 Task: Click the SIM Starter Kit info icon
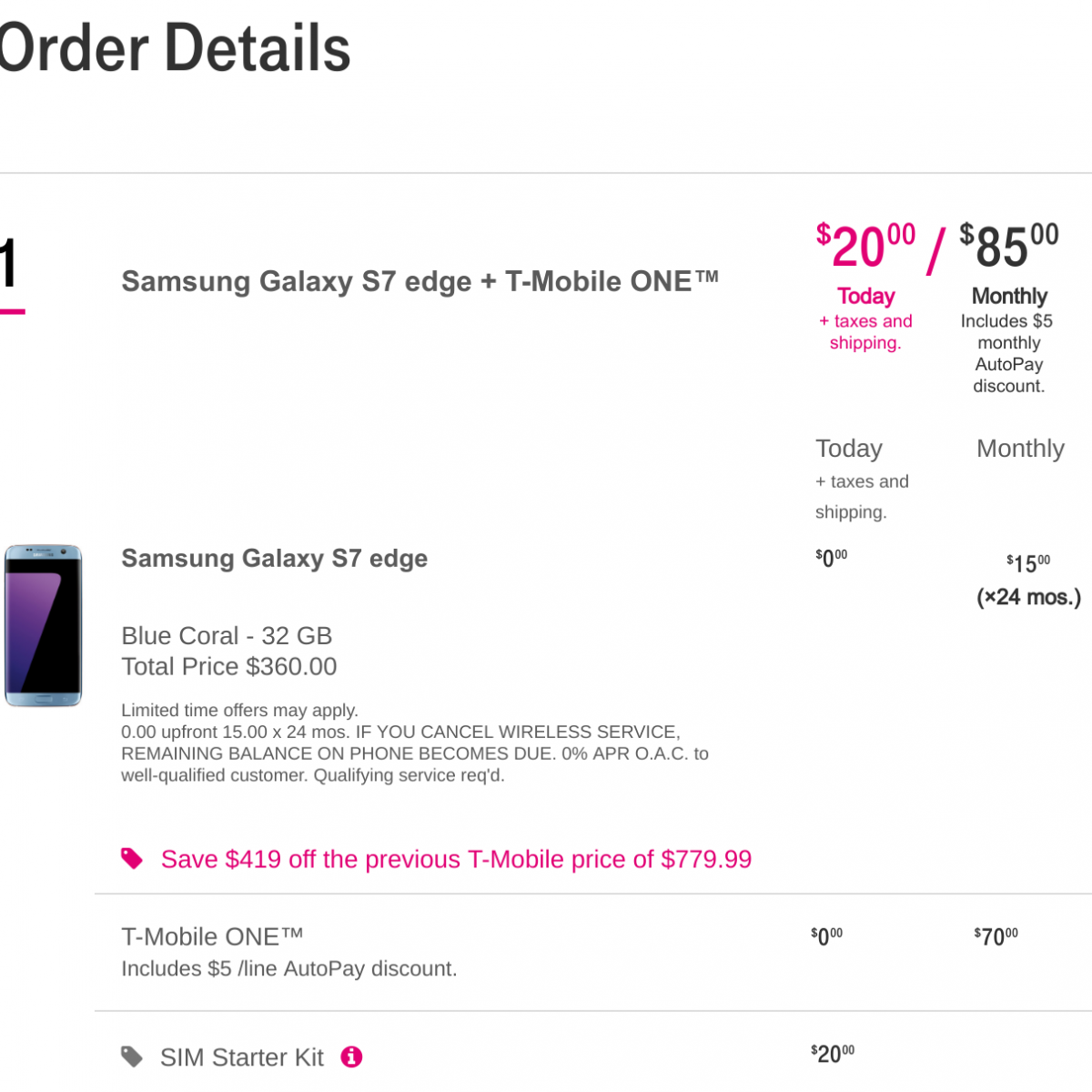351,1057
